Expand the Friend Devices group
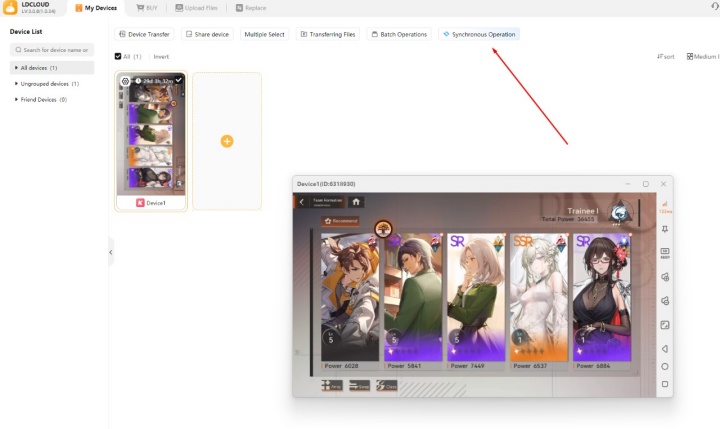 (16, 99)
